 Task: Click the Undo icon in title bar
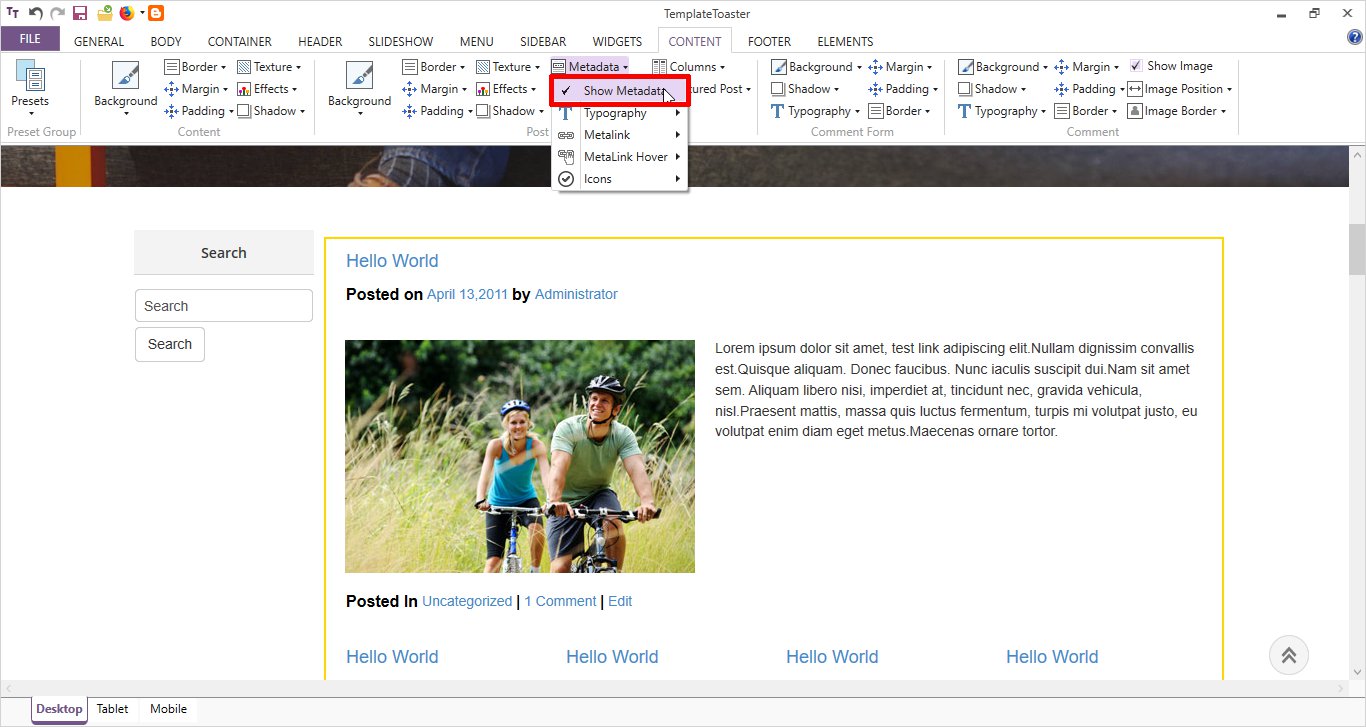[36, 13]
